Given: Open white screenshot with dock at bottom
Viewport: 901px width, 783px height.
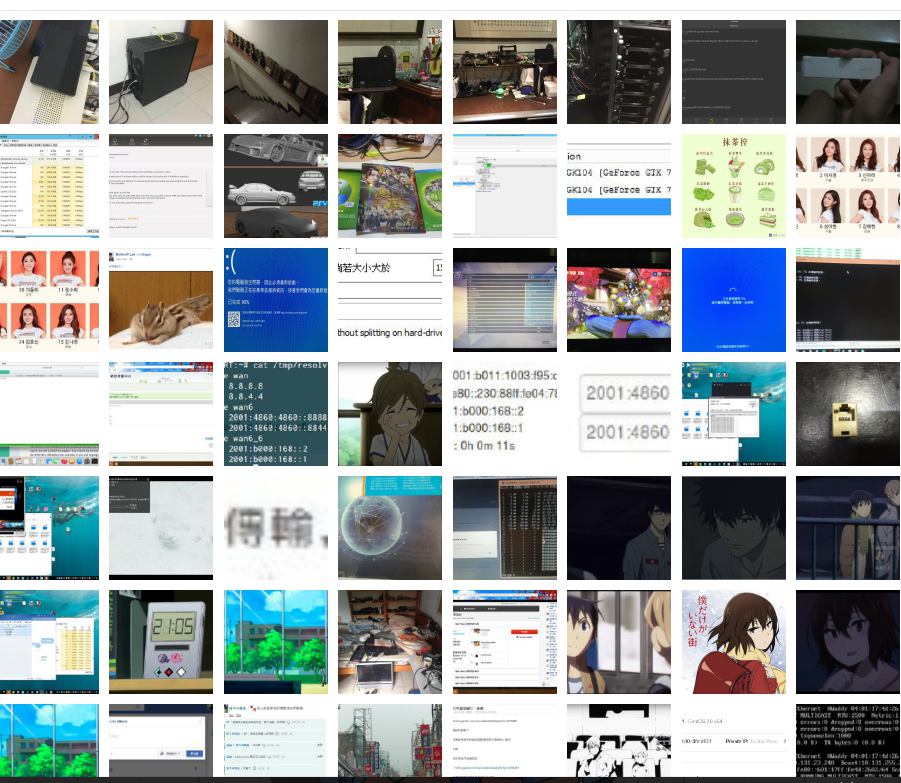Looking at the screenshot, I should 49,414.
